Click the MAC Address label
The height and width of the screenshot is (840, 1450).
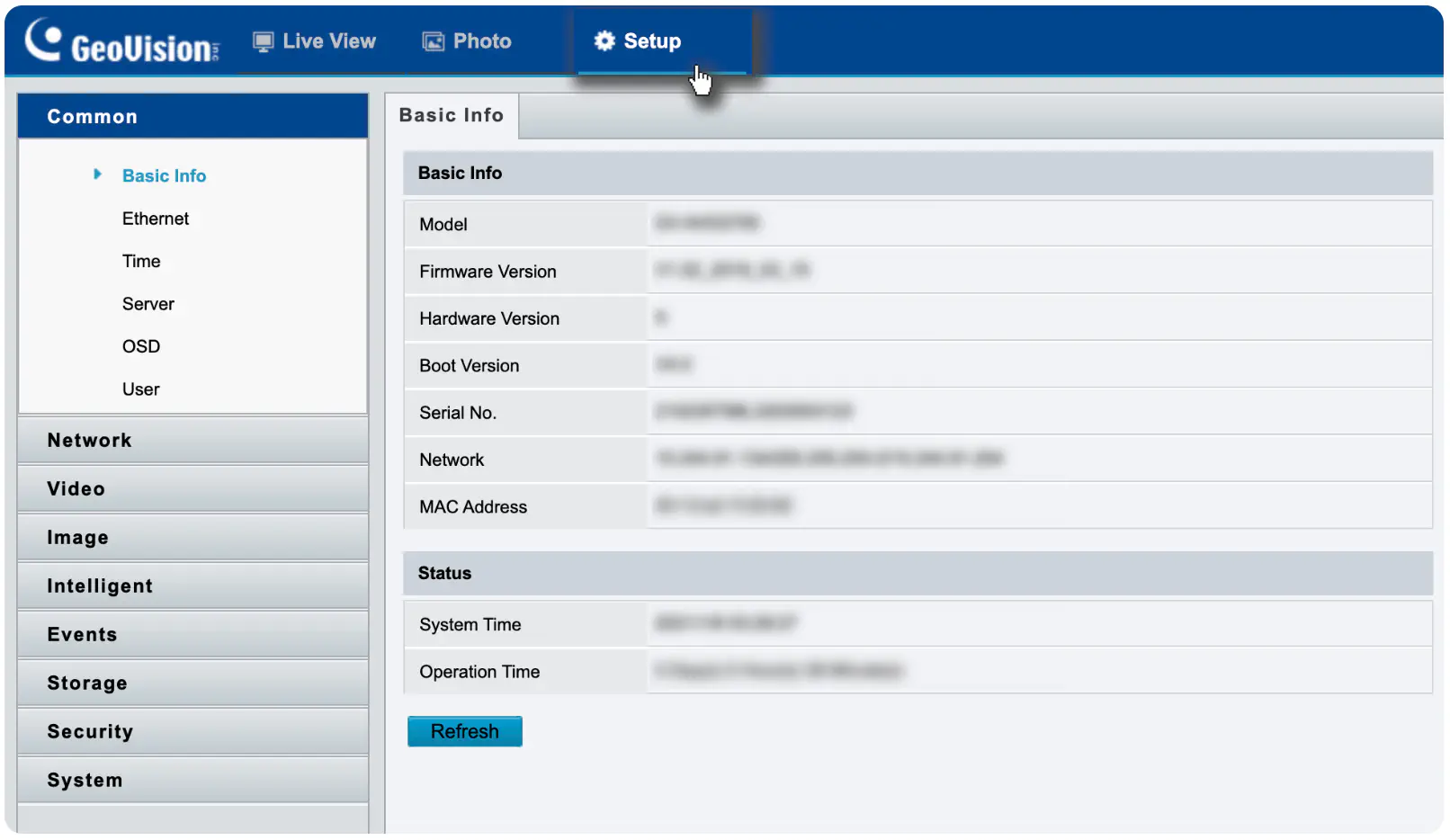pos(473,506)
